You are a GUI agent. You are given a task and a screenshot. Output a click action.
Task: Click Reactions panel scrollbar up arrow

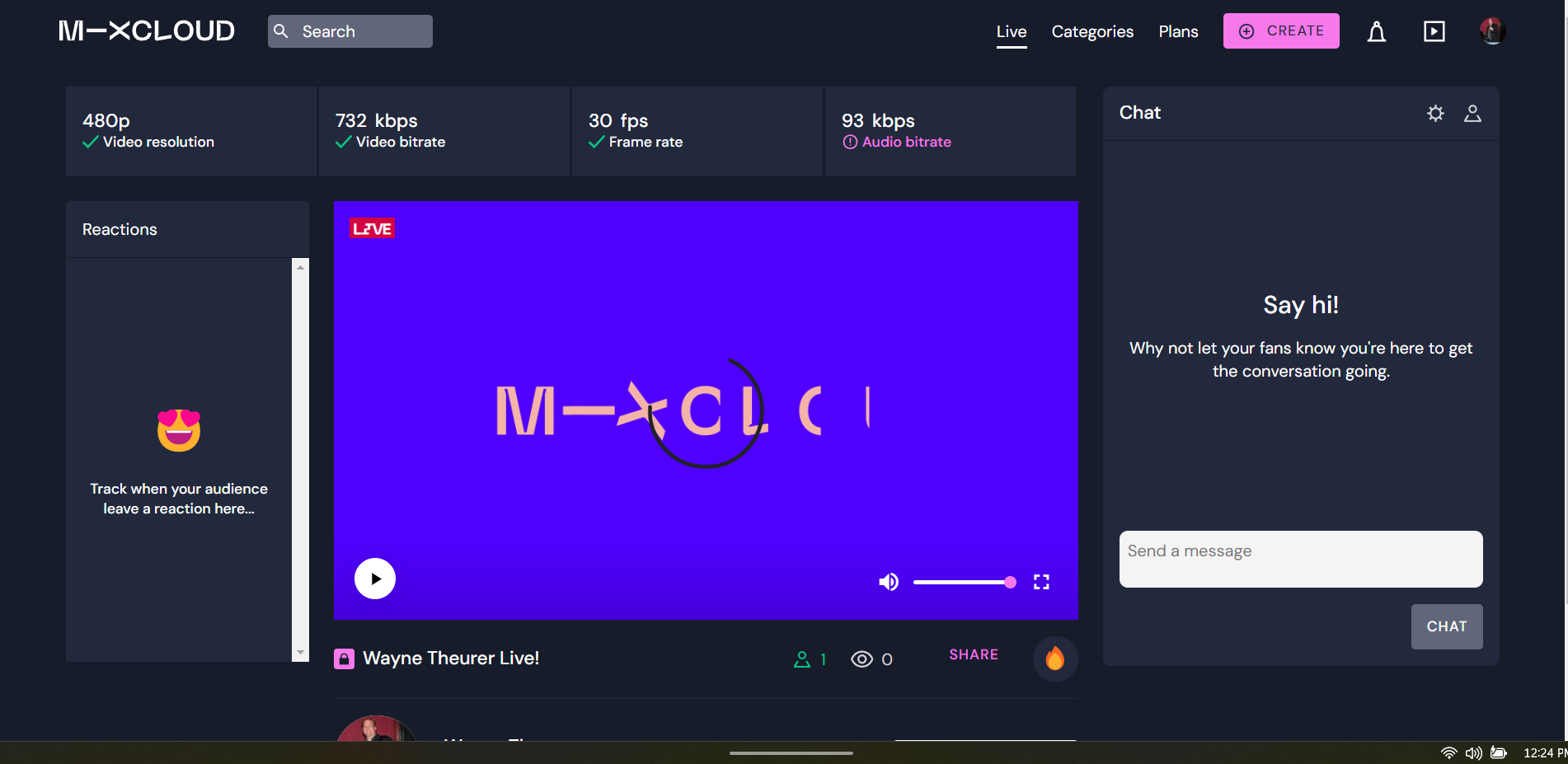[x=301, y=267]
